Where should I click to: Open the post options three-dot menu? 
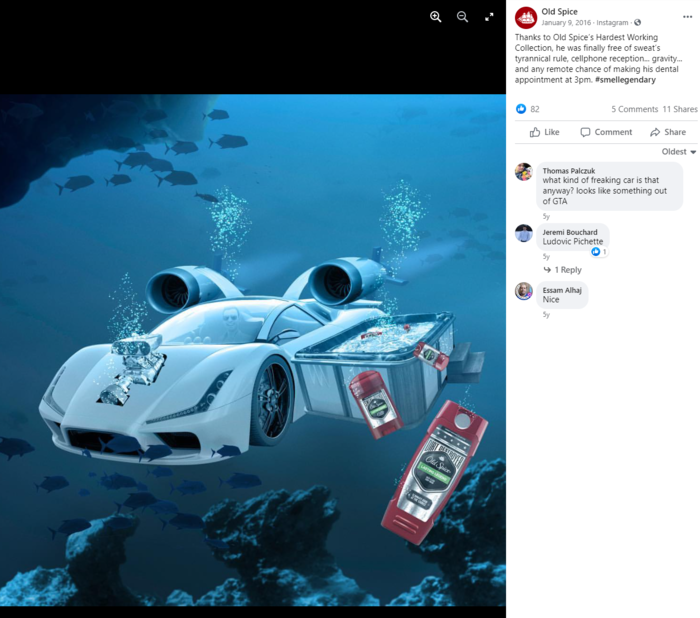[x=688, y=17]
